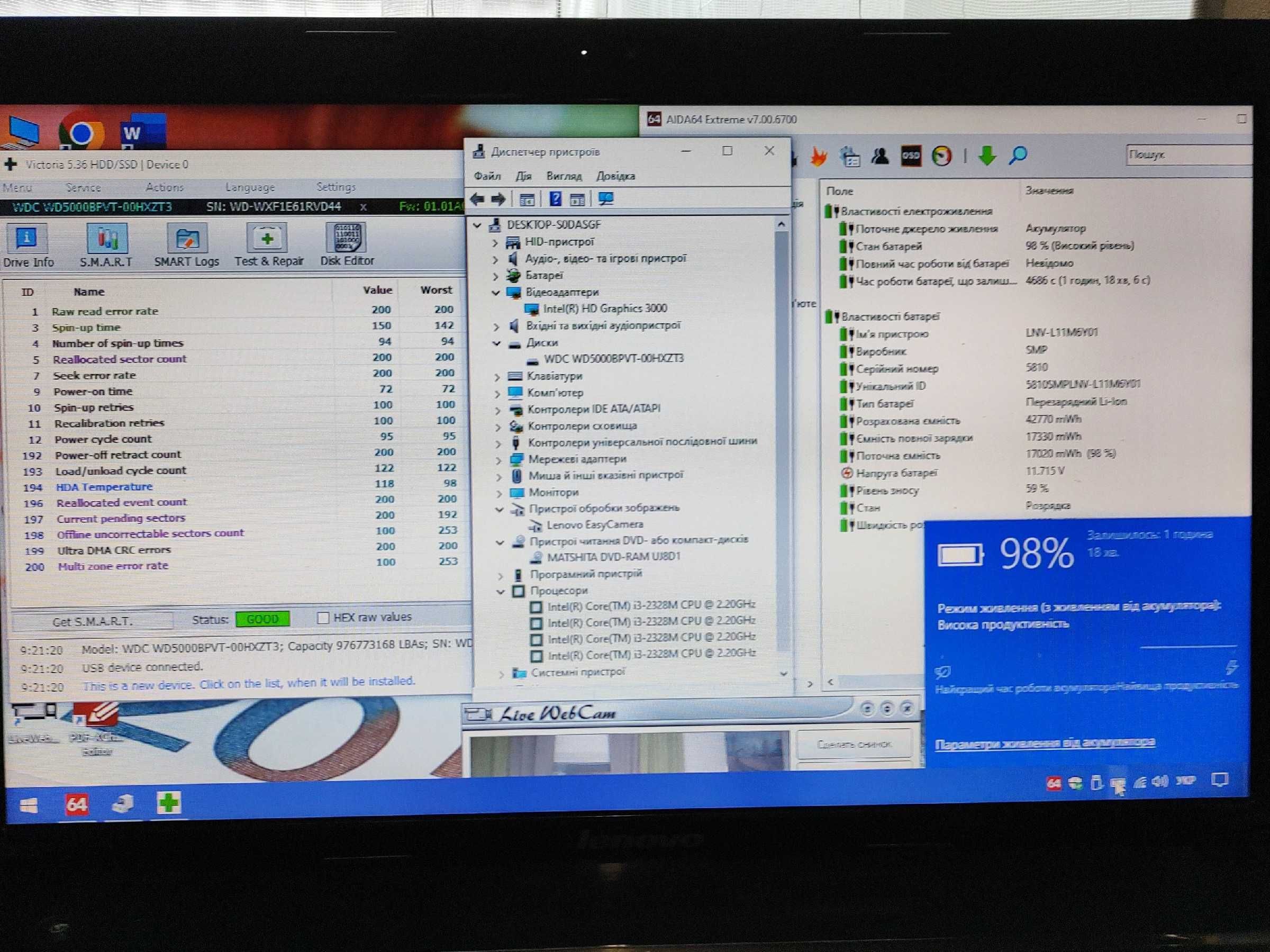Click the Device Manager taskbar icon
Image resolution: width=1270 pixels, height=952 pixels.
[x=123, y=803]
